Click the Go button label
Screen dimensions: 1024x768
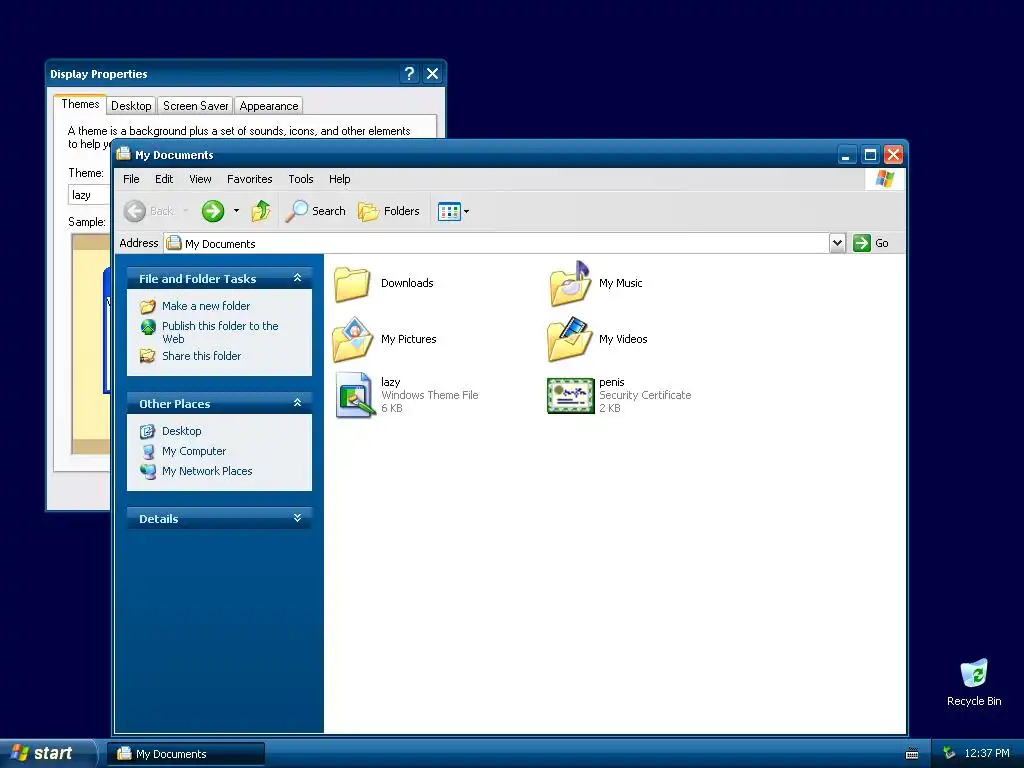[882, 243]
